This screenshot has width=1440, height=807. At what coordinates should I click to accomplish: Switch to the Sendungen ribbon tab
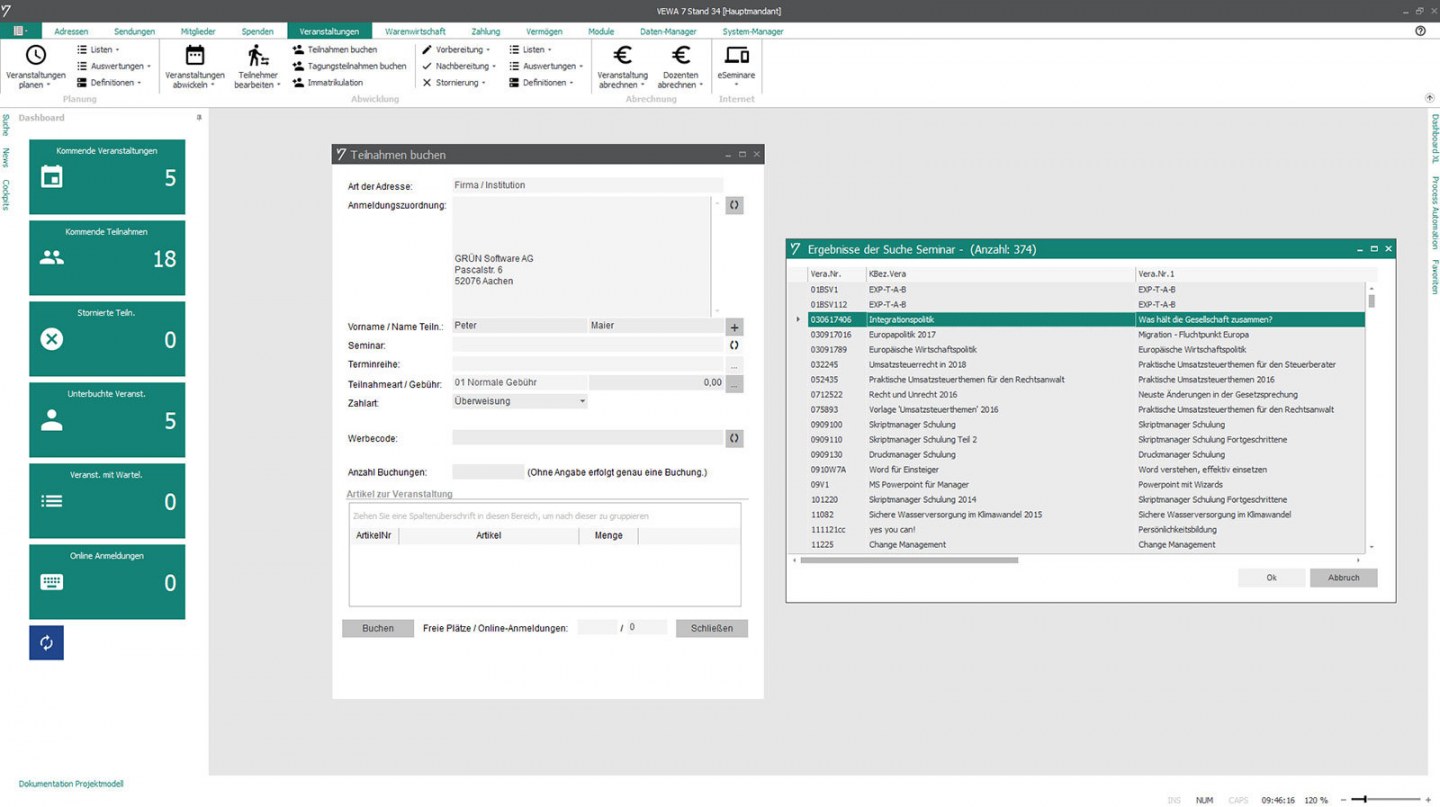134,31
